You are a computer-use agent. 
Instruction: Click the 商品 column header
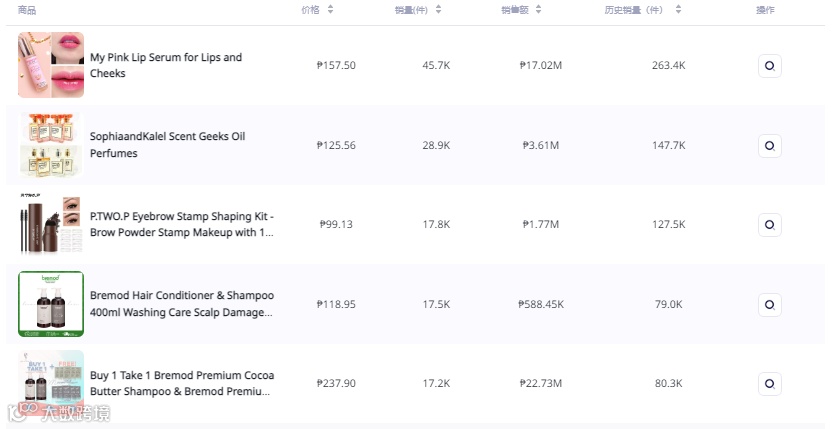[27, 10]
